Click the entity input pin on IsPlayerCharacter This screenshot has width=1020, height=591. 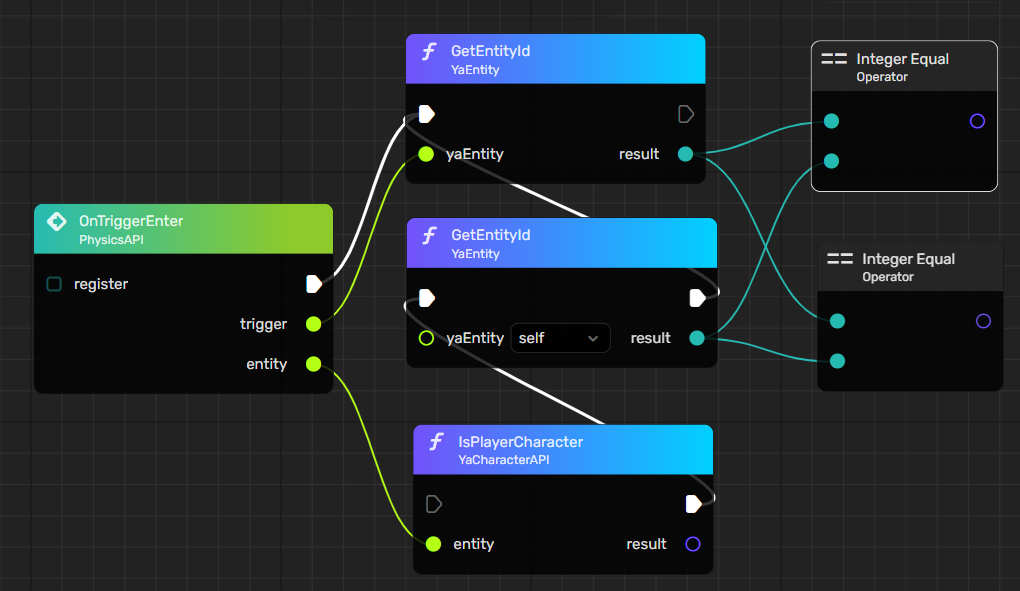[433, 544]
